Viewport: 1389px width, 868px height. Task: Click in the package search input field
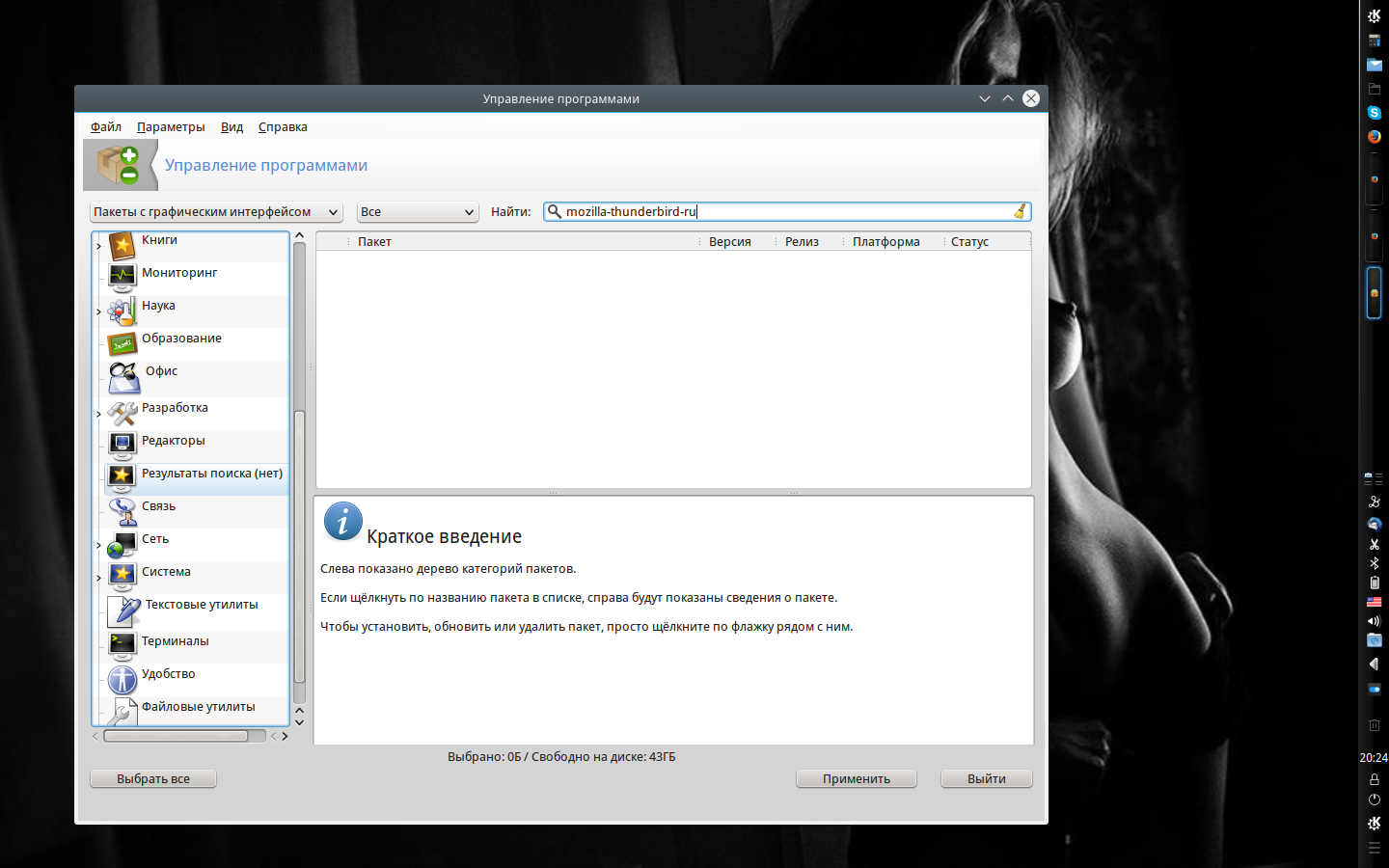click(786, 212)
